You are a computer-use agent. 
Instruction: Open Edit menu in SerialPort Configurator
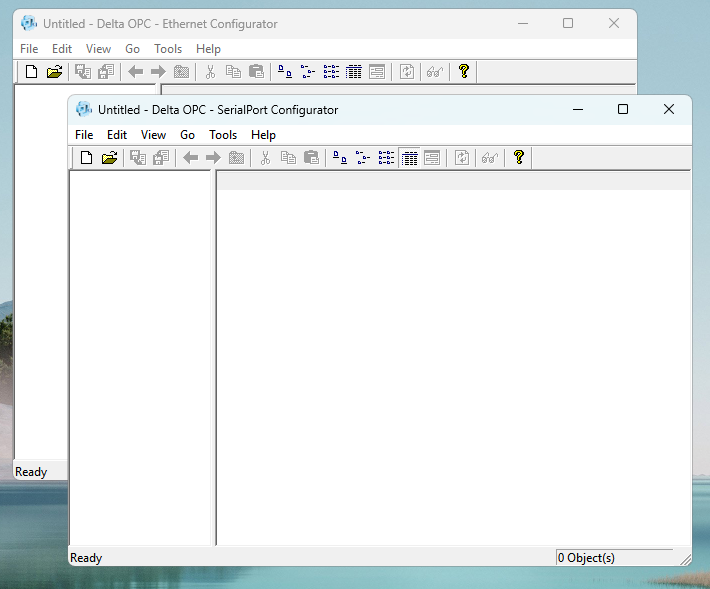click(x=117, y=135)
